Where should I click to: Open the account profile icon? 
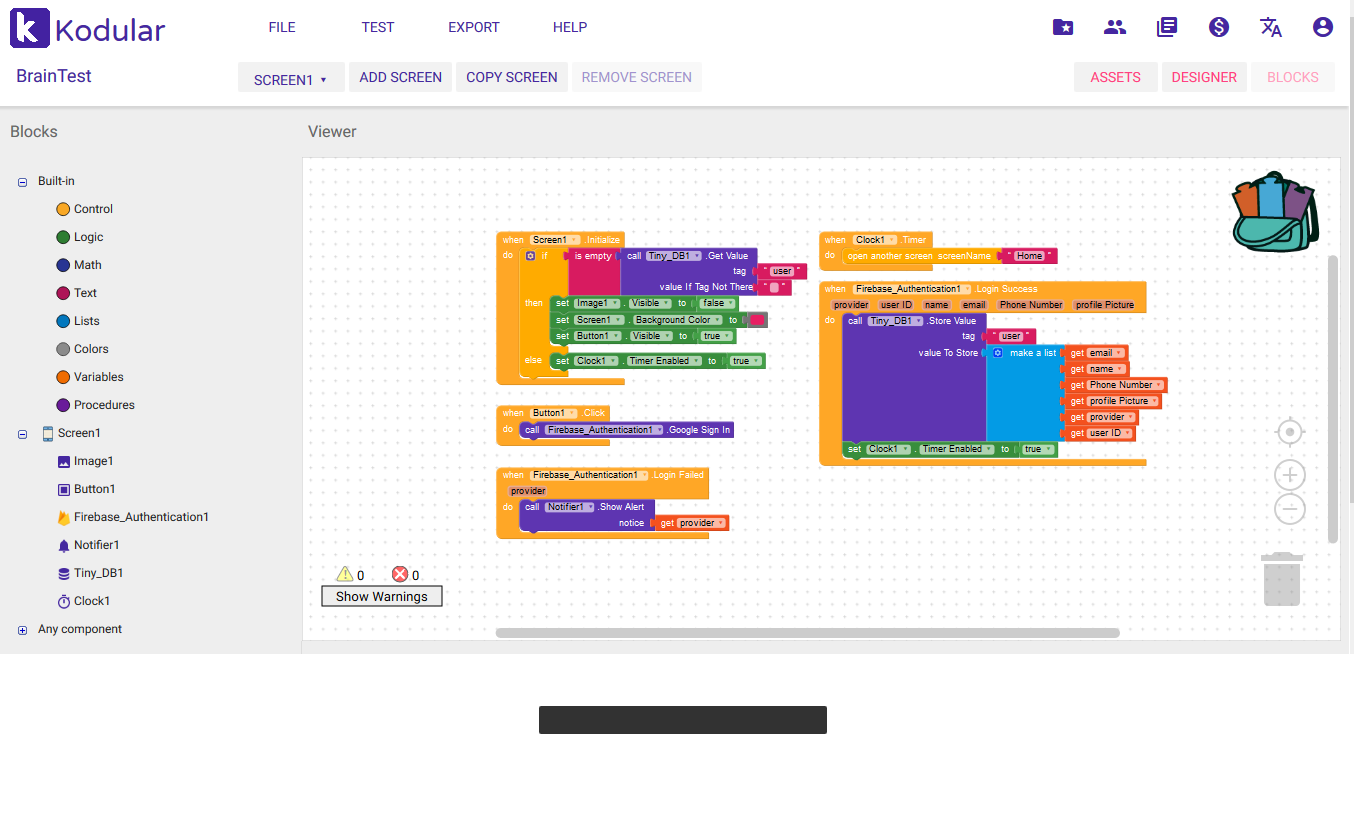click(x=1322, y=27)
